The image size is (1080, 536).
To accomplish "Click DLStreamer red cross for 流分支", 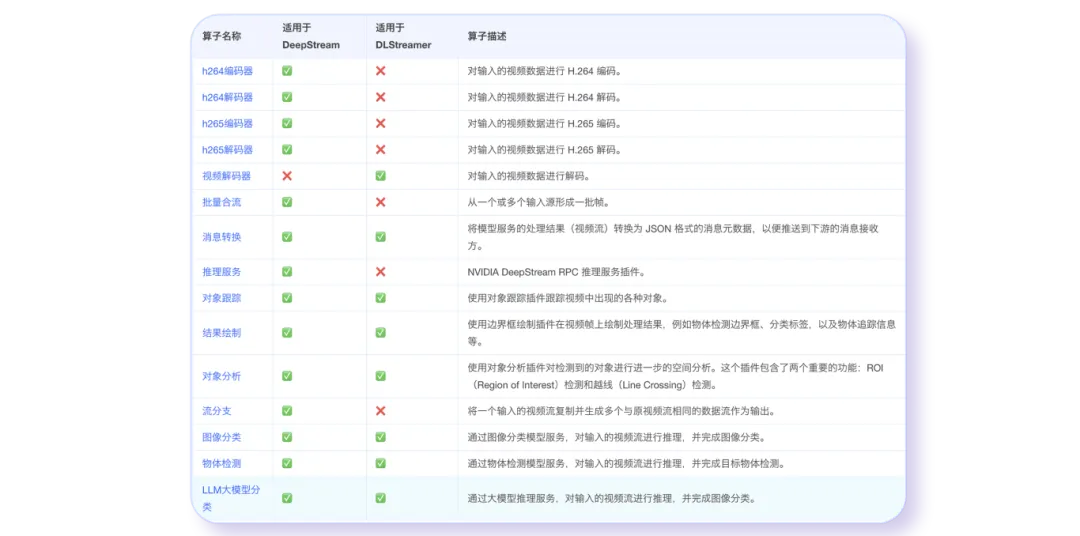I will (380, 411).
